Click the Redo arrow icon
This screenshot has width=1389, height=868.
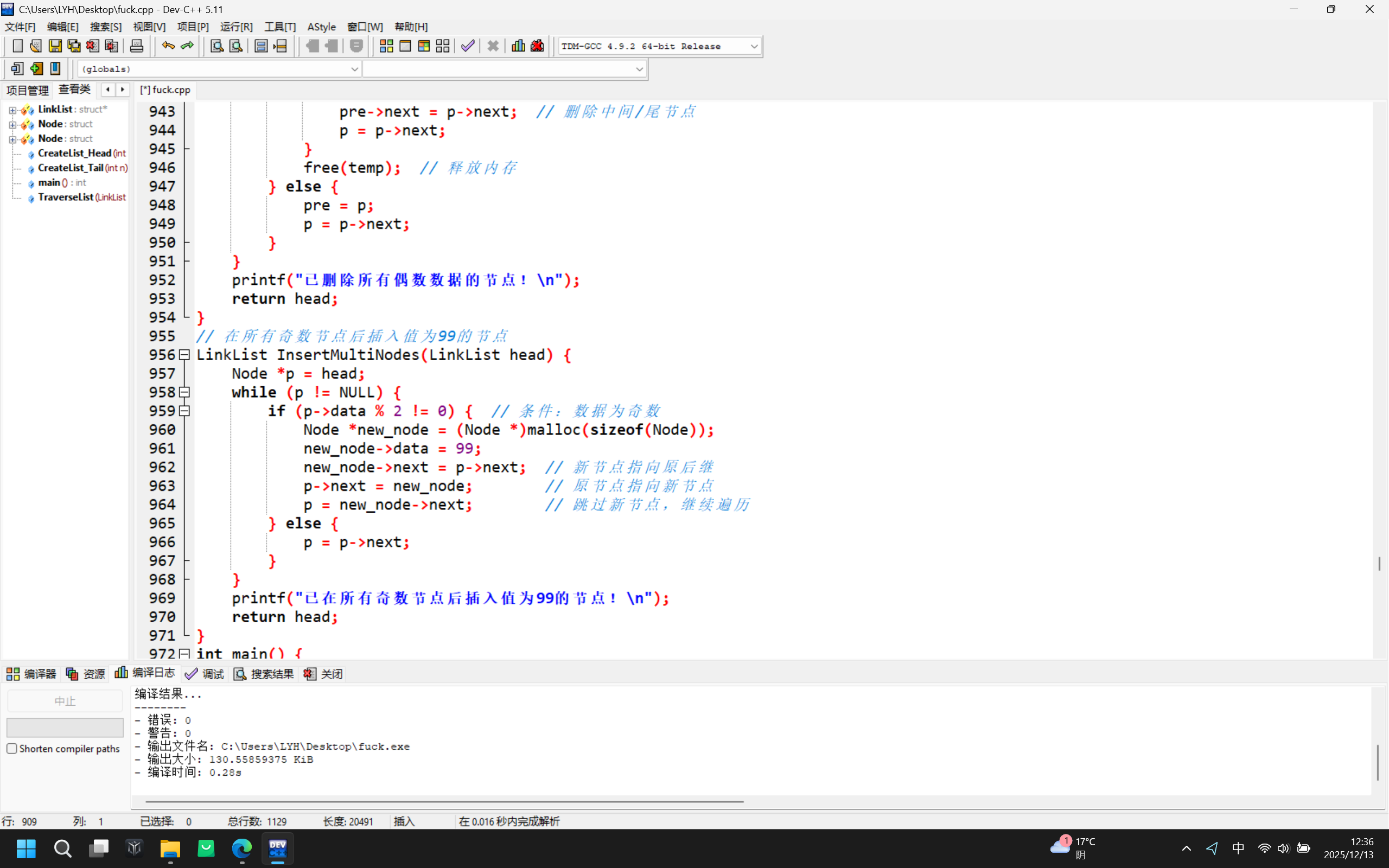coord(187,46)
